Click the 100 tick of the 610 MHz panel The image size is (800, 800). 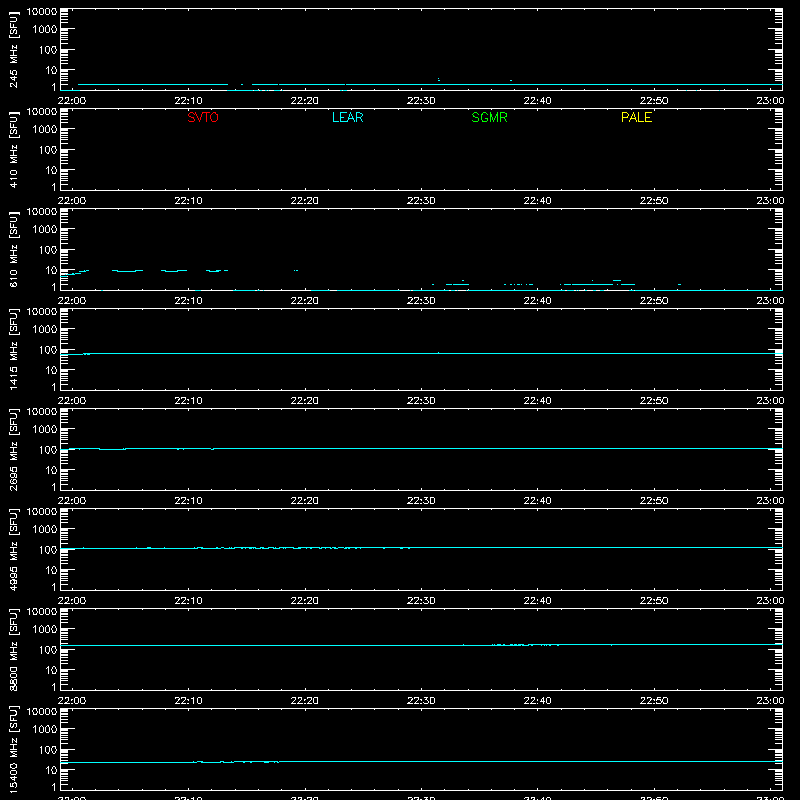point(48,250)
